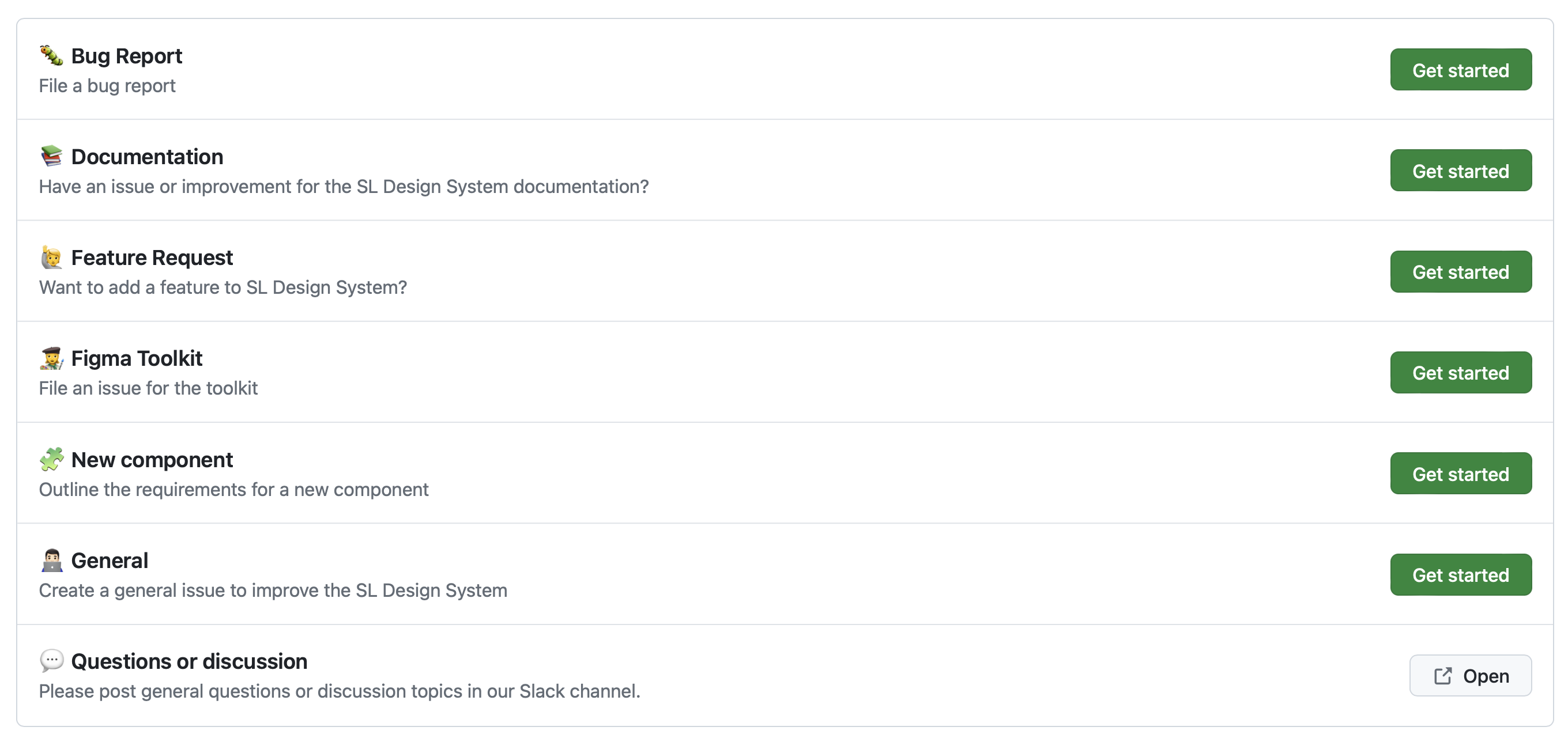Viewport: 1568px width, 742px height.
Task: Click the New component title text
Action: click(x=152, y=460)
